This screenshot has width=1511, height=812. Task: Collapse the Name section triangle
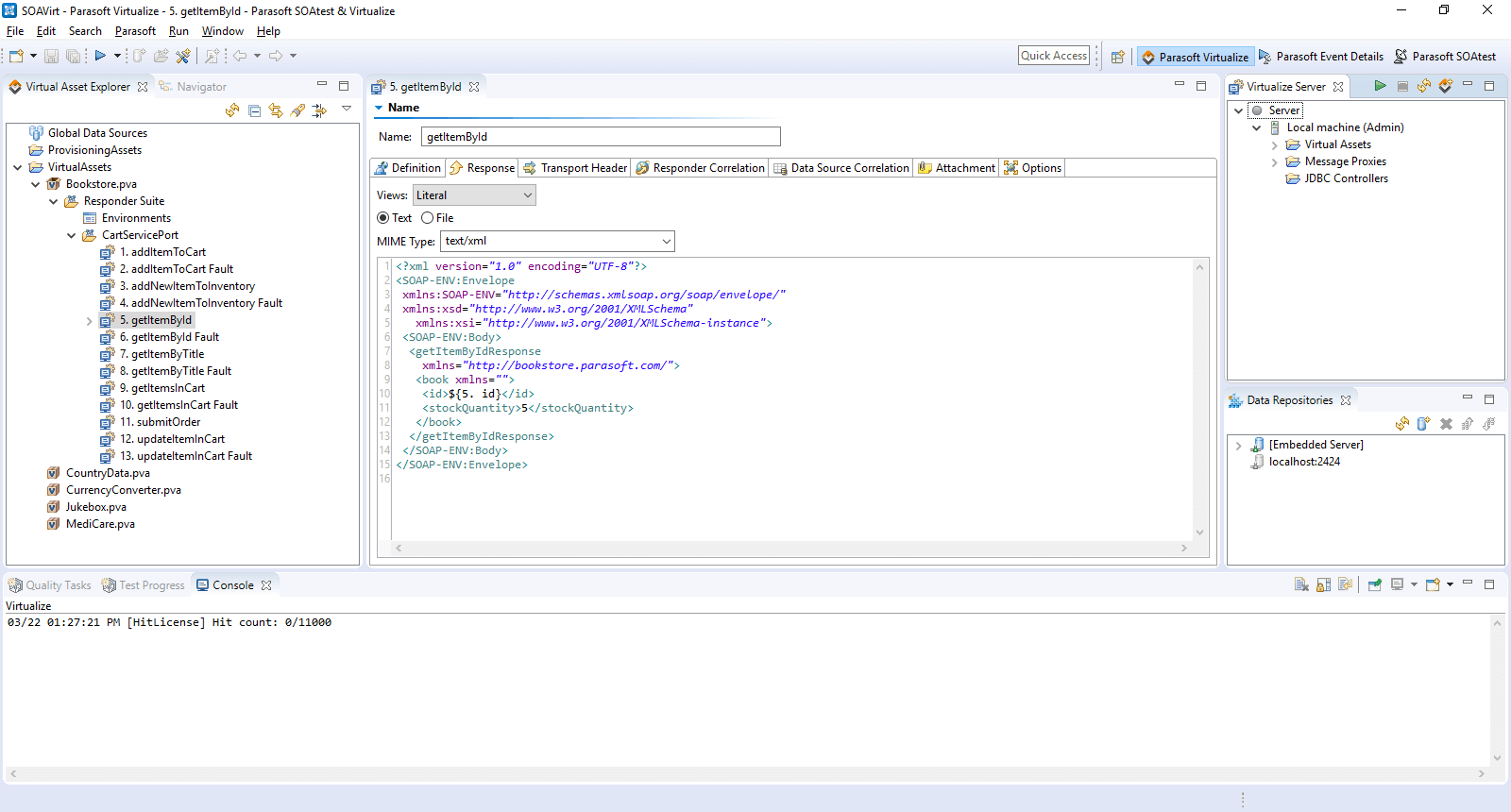(x=379, y=108)
